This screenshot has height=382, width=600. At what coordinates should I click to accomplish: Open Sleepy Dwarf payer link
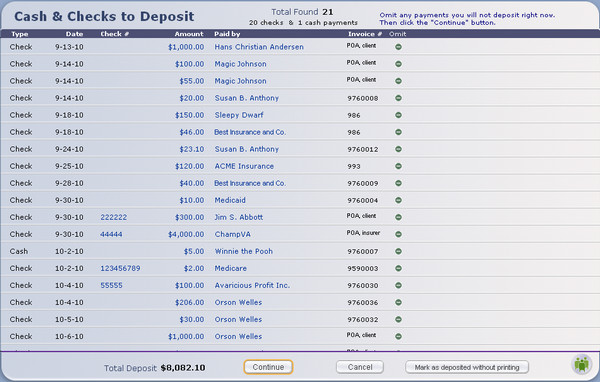click(x=239, y=115)
